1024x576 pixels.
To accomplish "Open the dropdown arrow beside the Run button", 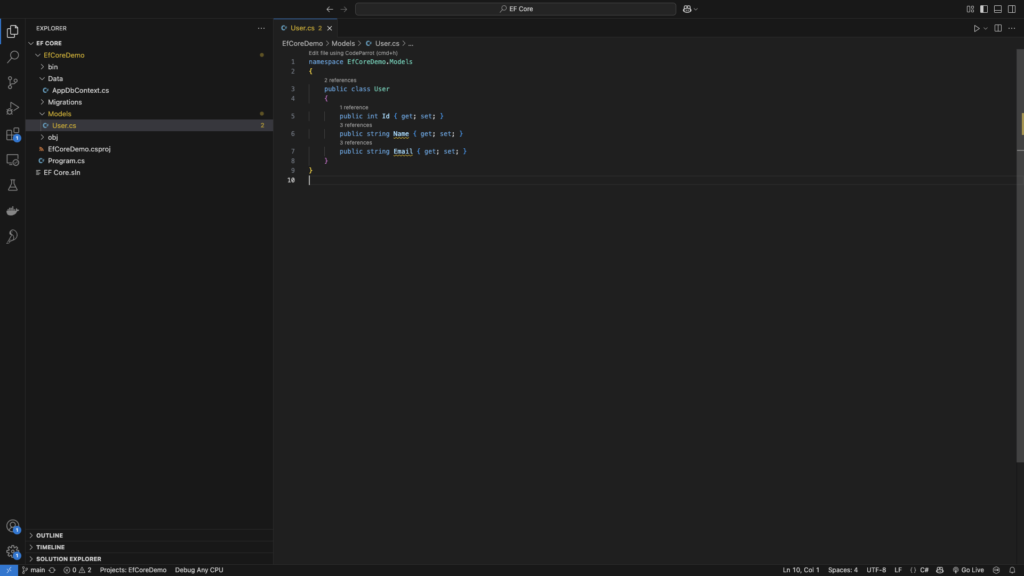I will tap(985, 28).
